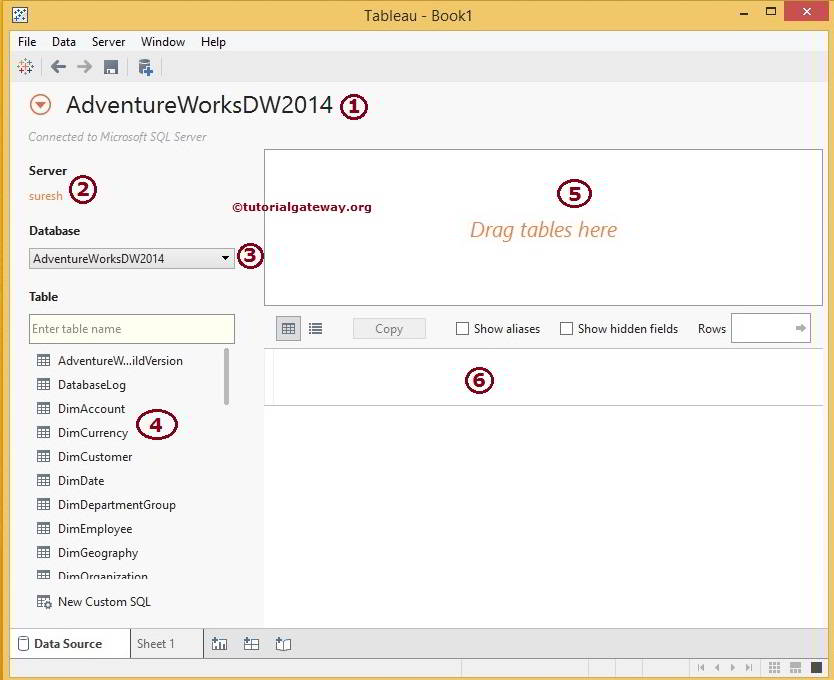Create a new story icon
This screenshot has width=834, height=680.
coord(283,644)
